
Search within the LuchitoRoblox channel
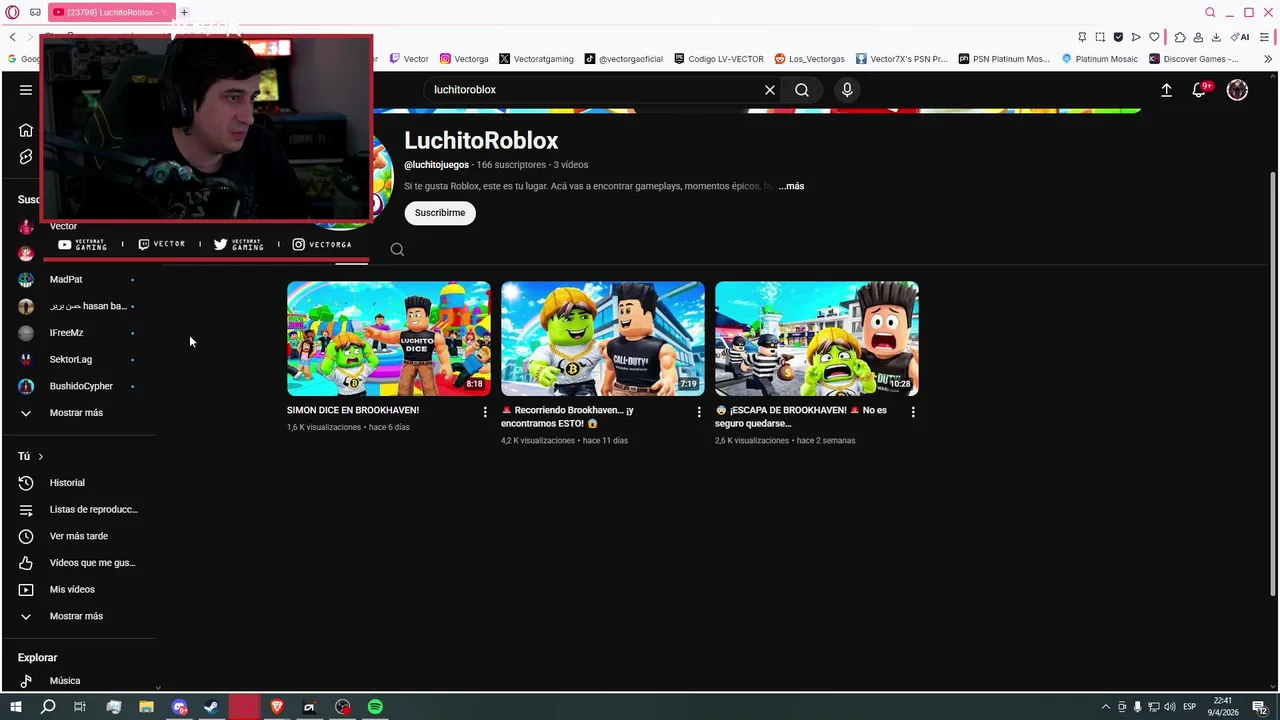pyautogui.click(x=397, y=250)
